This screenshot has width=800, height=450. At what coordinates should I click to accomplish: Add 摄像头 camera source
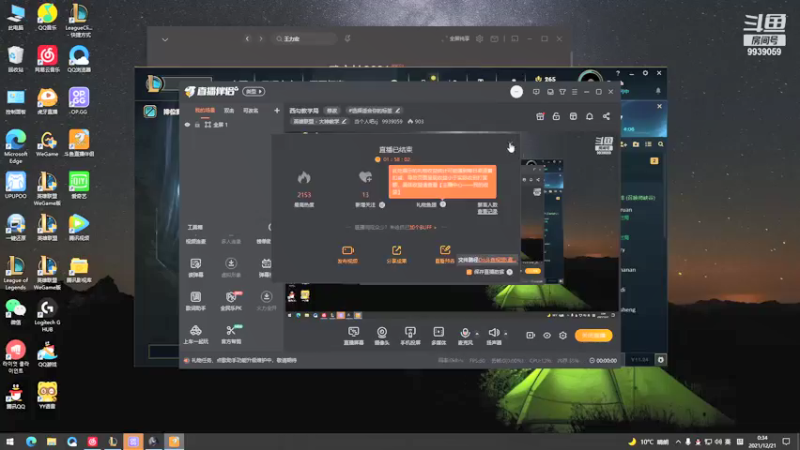[x=382, y=336]
